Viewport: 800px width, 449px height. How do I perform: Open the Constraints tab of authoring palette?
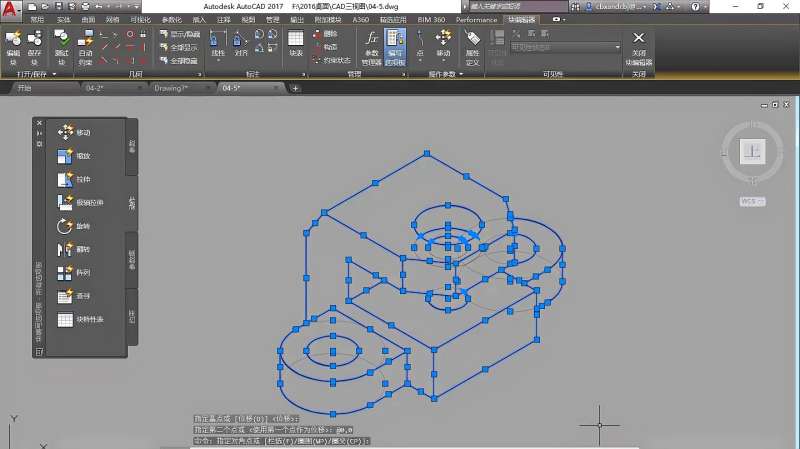(x=132, y=317)
